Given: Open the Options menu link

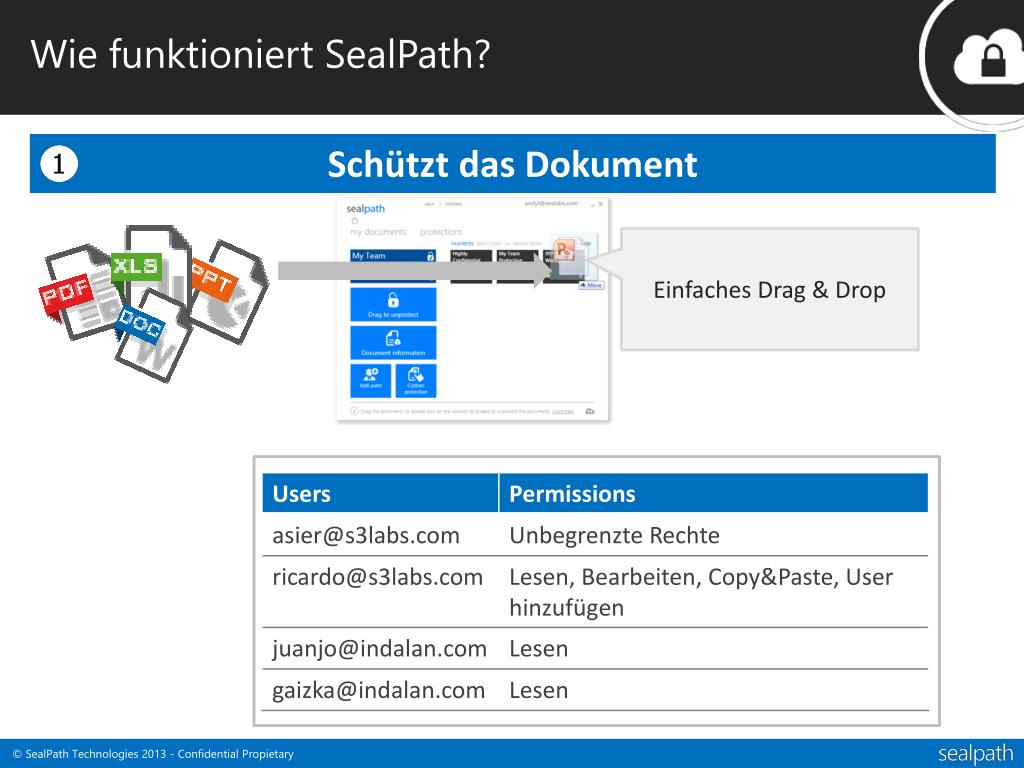Looking at the screenshot, I should 453,204.
